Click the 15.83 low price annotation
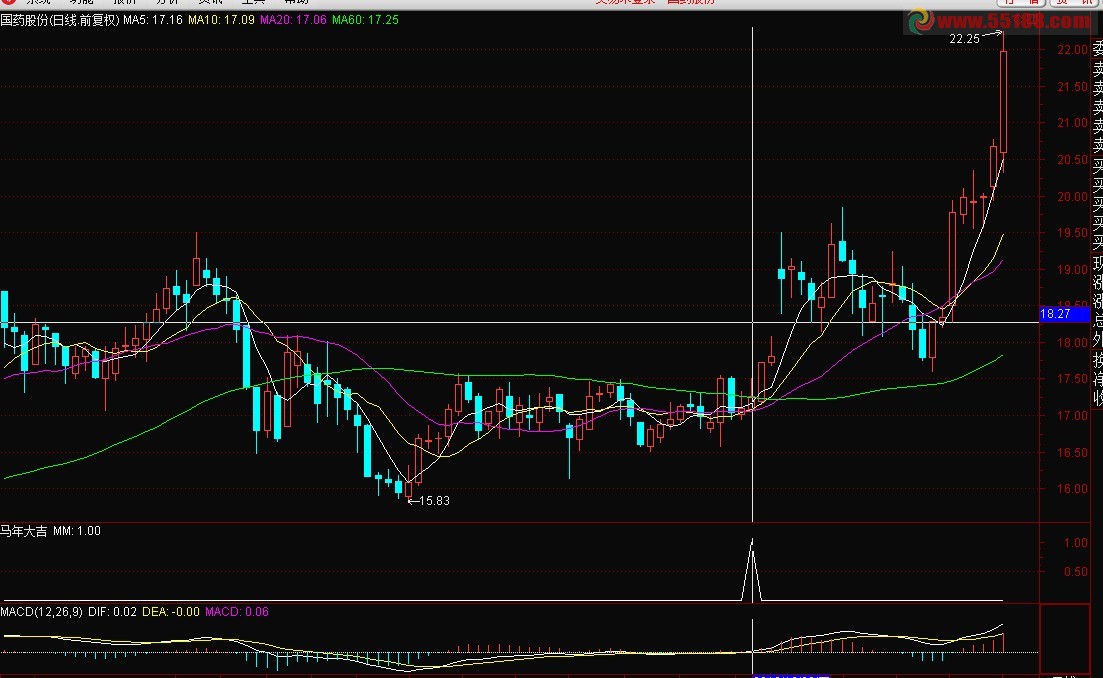The image size is (1103, 678). coord(434,501)
